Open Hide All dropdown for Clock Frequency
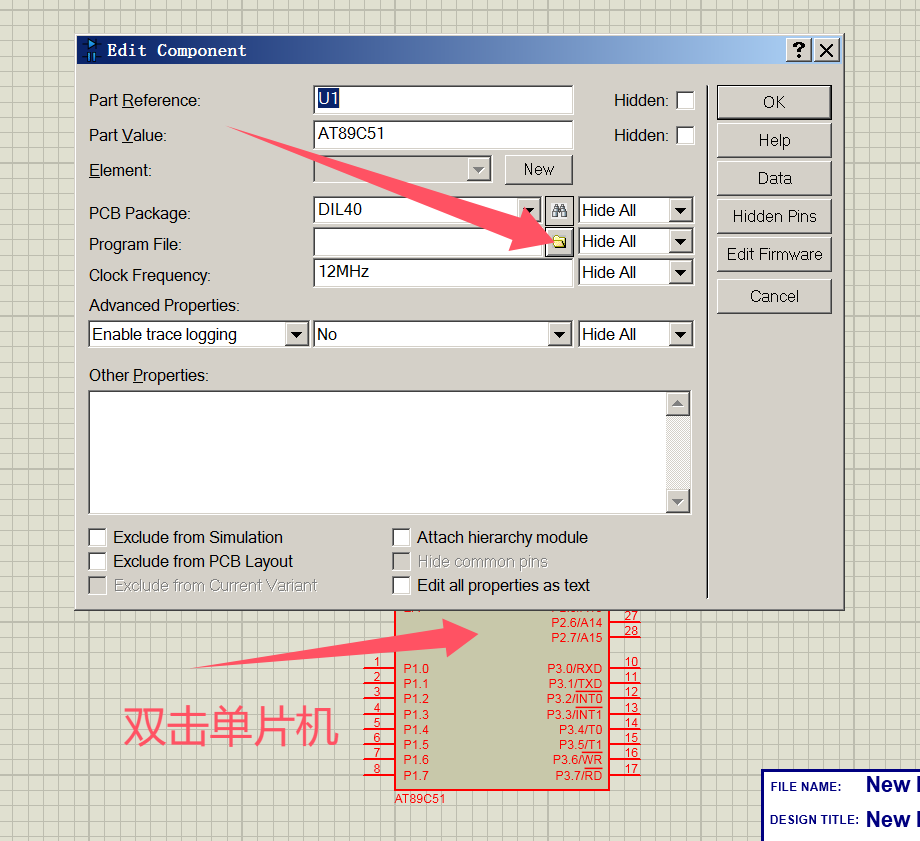The height and width of the screenshot is (841, 920). (680, 272)
